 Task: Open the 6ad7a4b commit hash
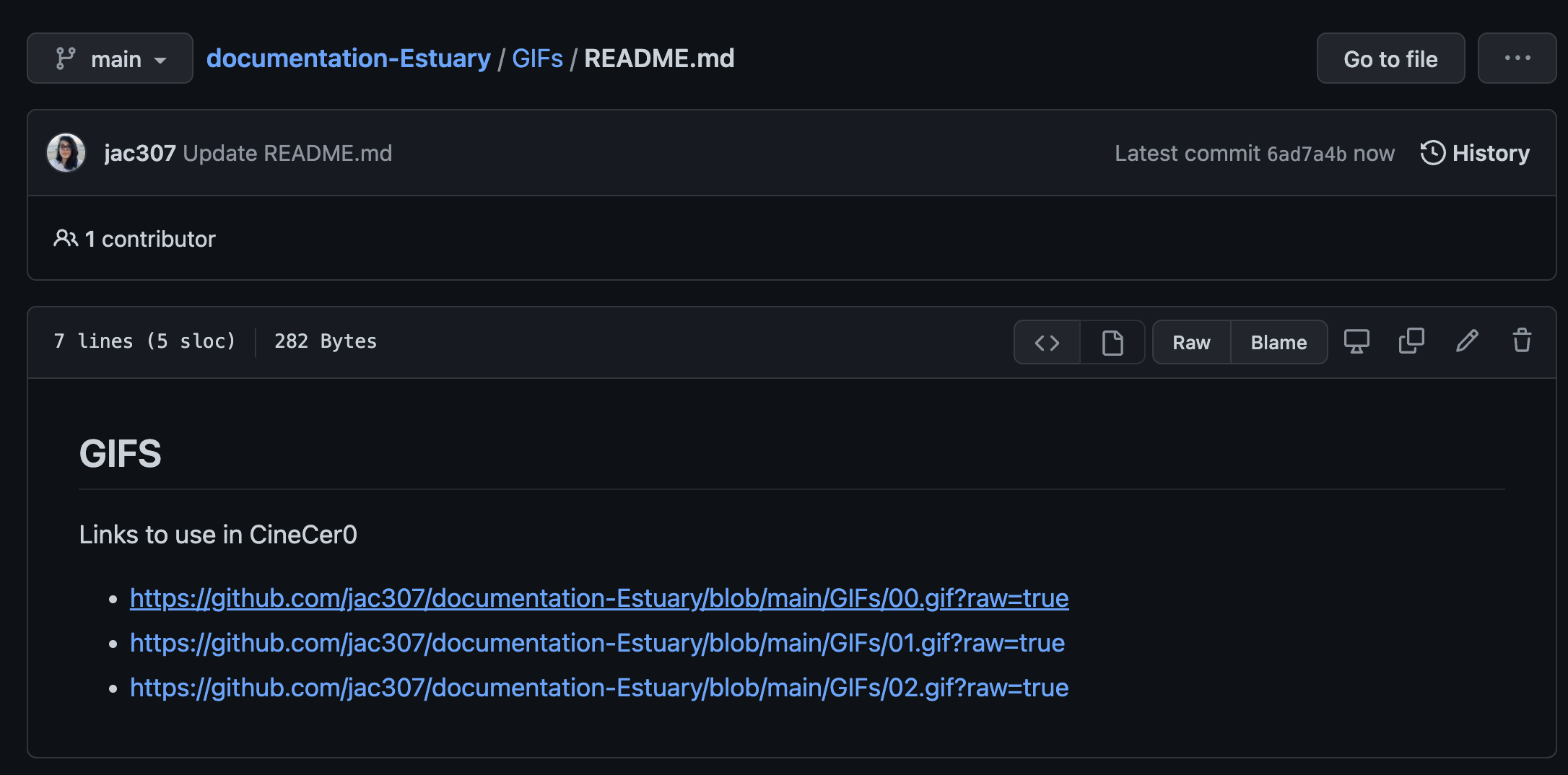point(1307,154)
